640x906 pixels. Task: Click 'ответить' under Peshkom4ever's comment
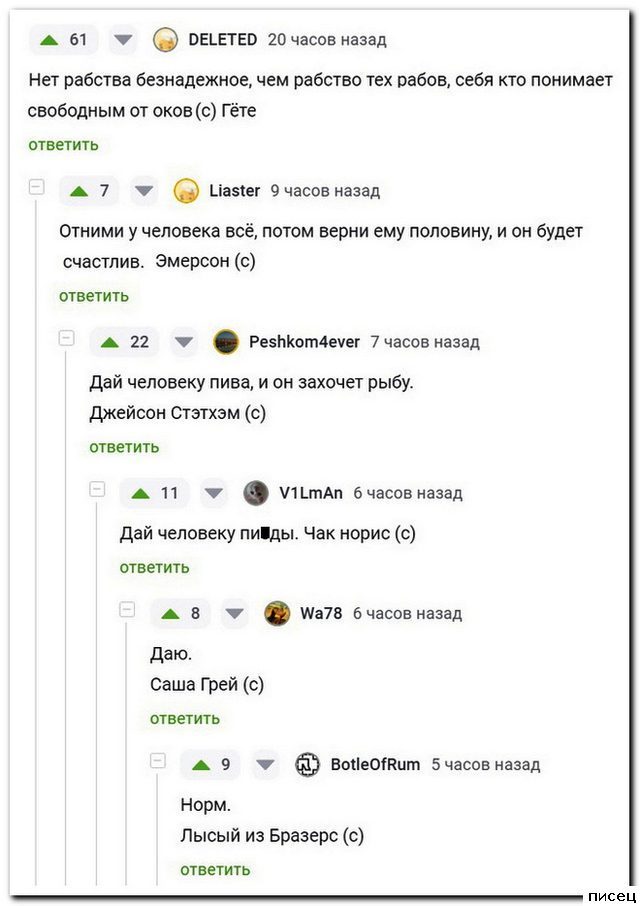click(124, 447)
